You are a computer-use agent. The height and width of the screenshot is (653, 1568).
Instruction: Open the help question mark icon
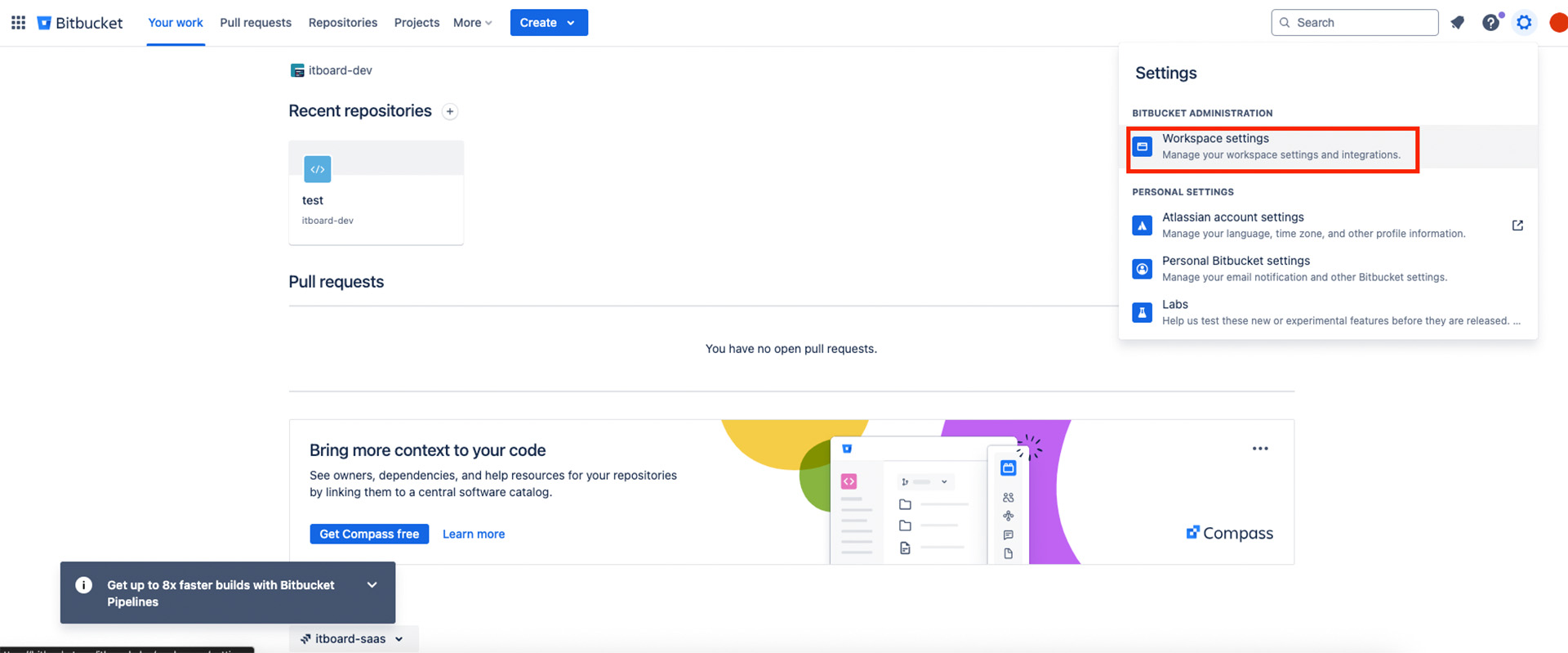[x=1491, y=23]
